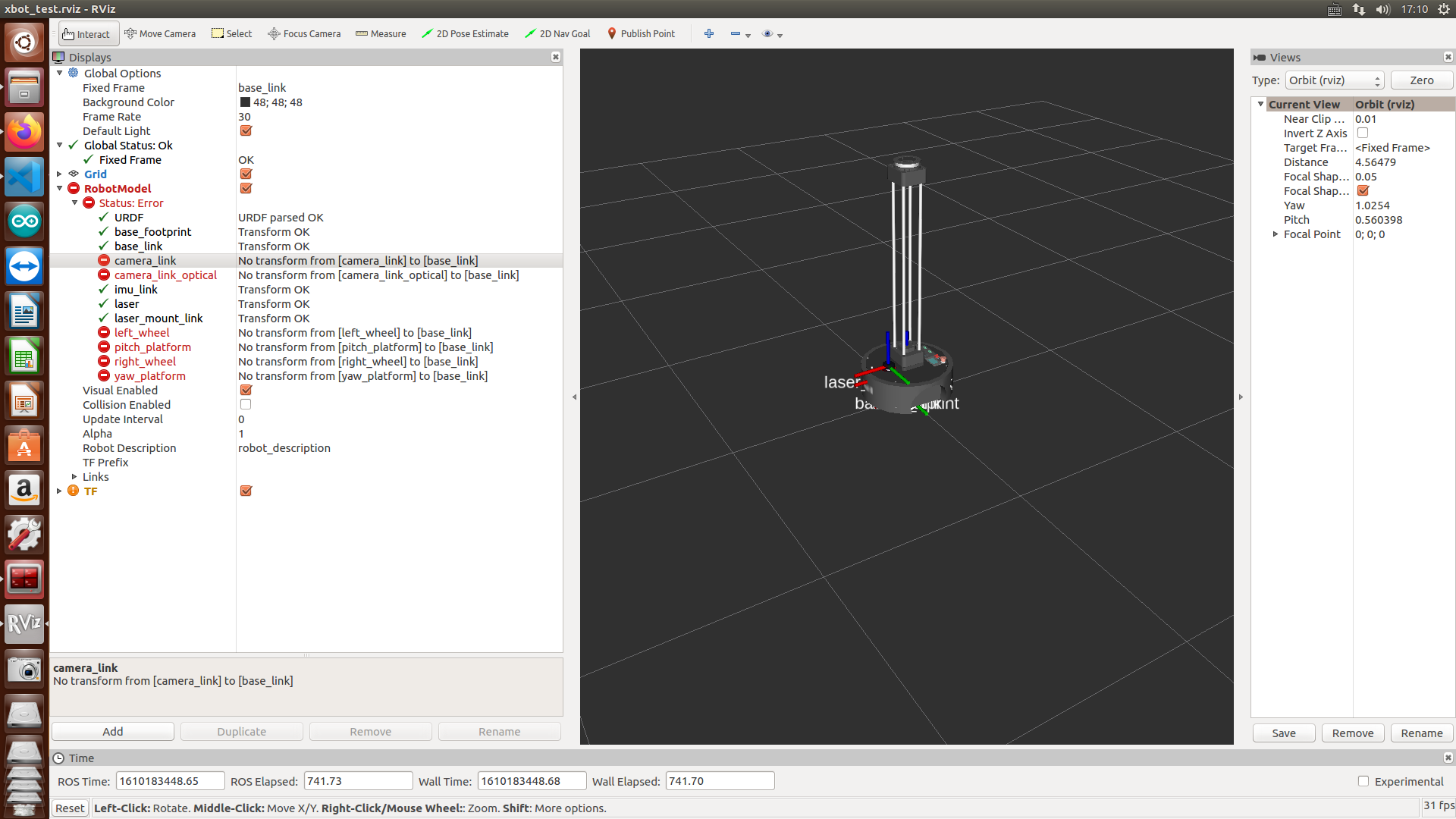Image resolution: width=1456 pixels, height=819 pixels.
Task: Activate the Focus Camera tool
Action: tap(304, 33)
